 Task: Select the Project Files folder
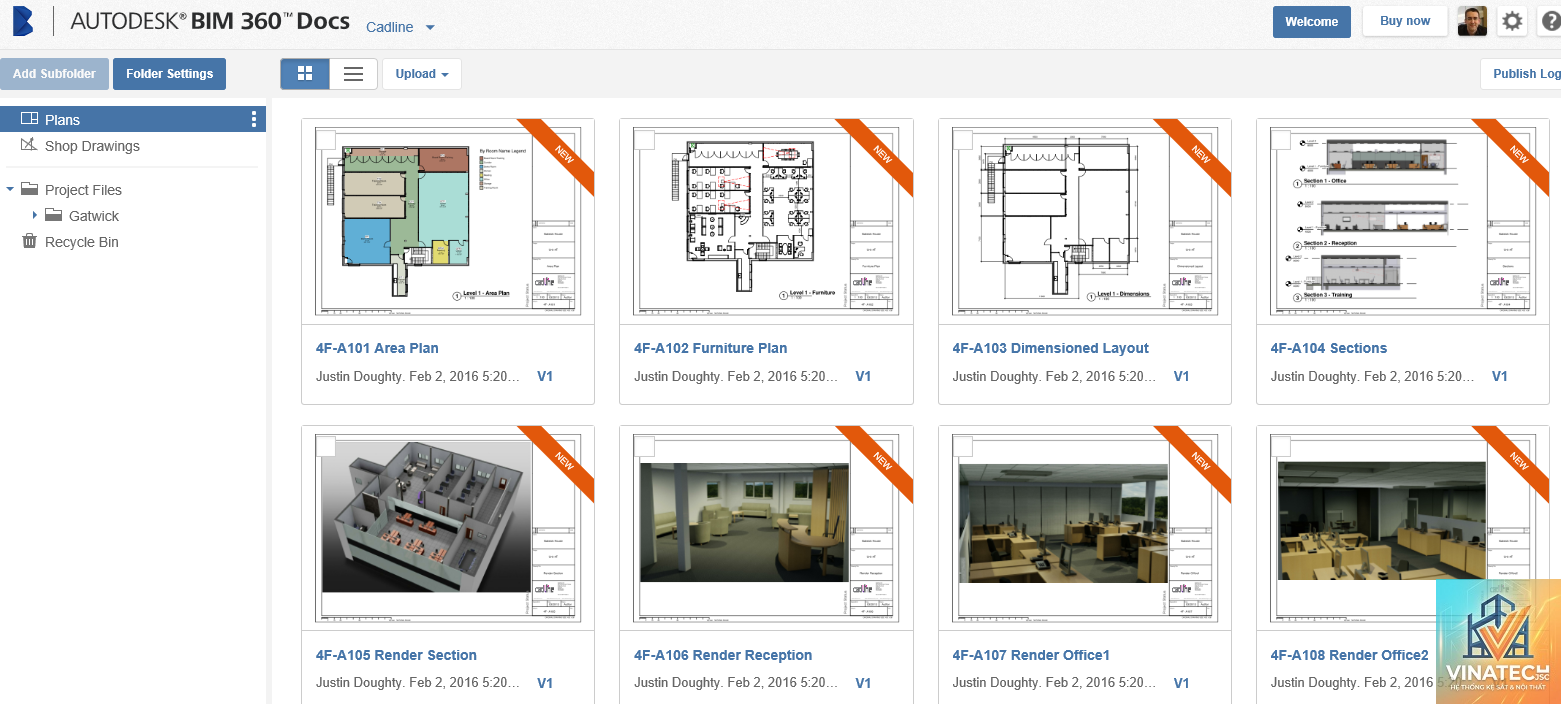coord(83,189)
